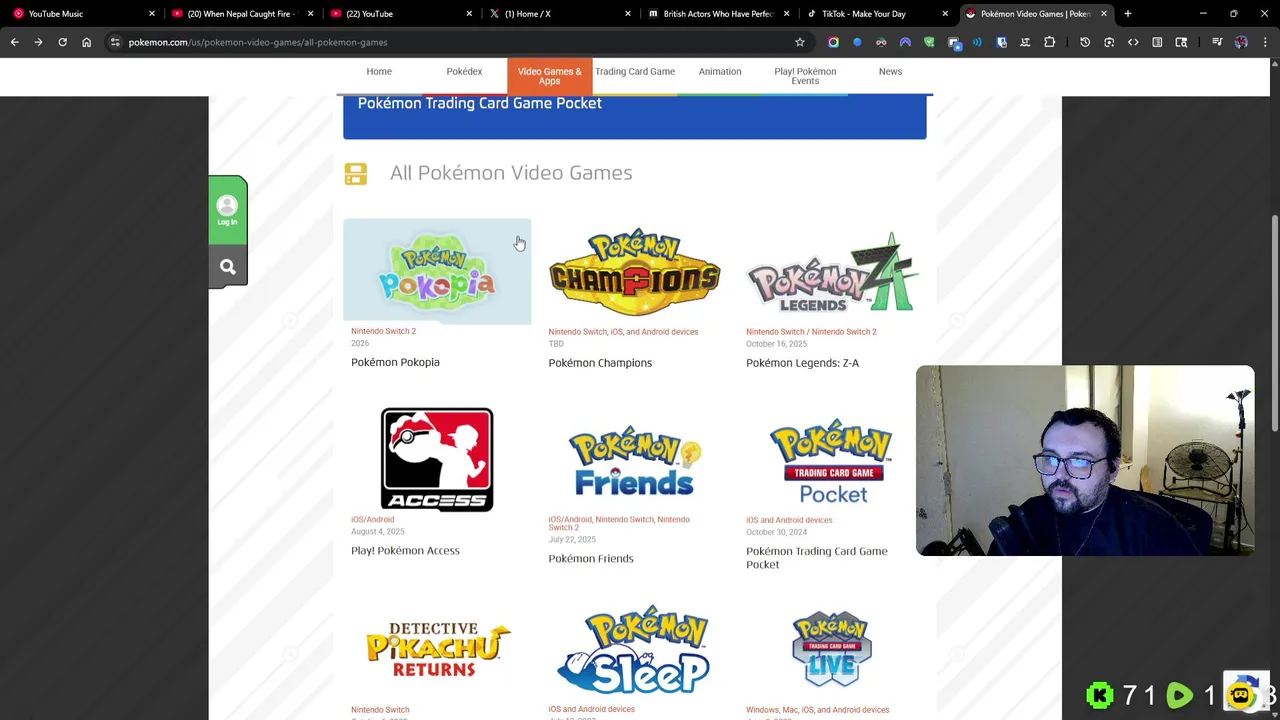
Task: Open the Animation navigation item
Action: coord(720,72)
